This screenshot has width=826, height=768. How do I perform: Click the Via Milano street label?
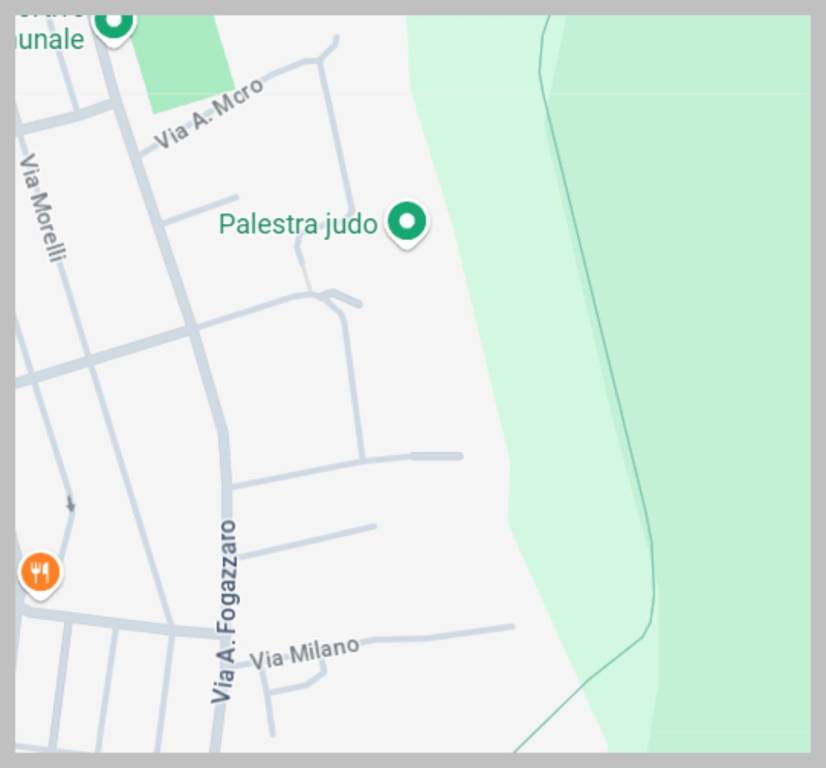304,654
